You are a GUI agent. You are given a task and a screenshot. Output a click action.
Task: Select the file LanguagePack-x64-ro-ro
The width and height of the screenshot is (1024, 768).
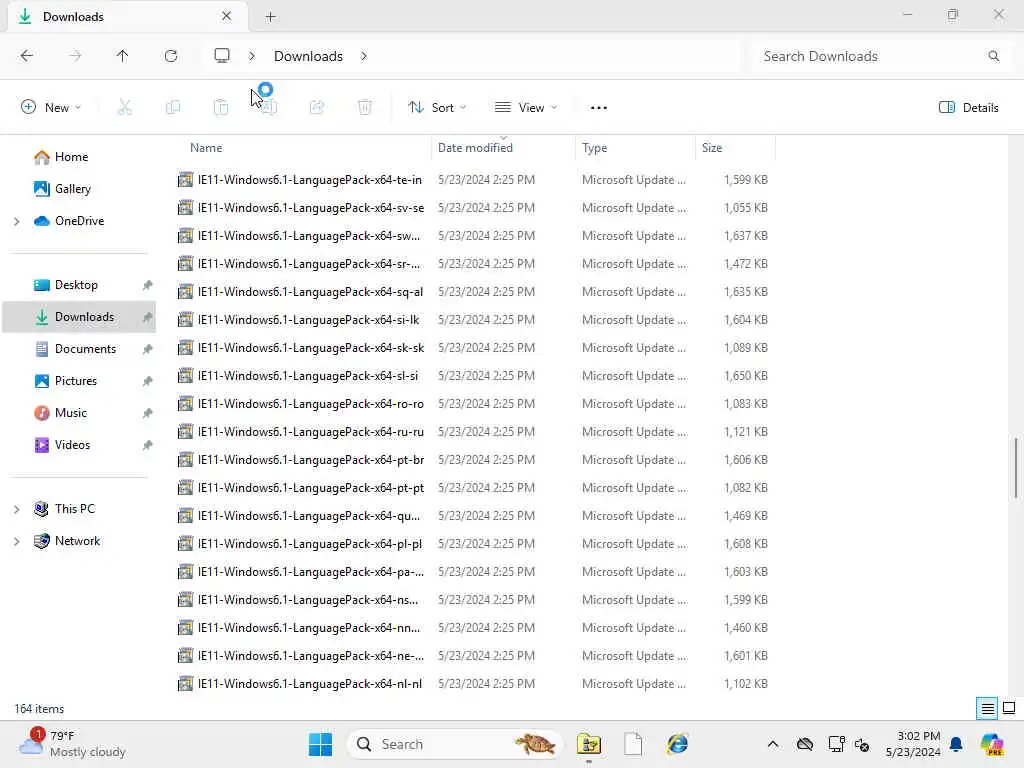473,404
